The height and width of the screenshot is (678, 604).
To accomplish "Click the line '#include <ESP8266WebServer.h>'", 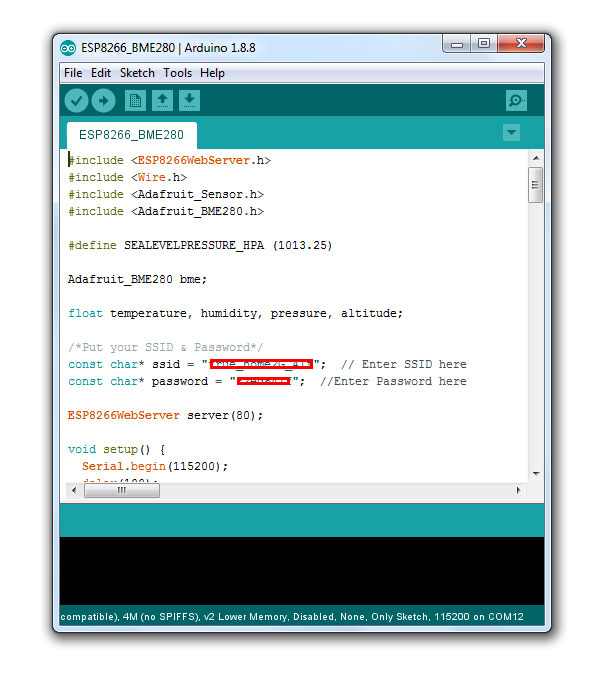I will click(169, 160).
